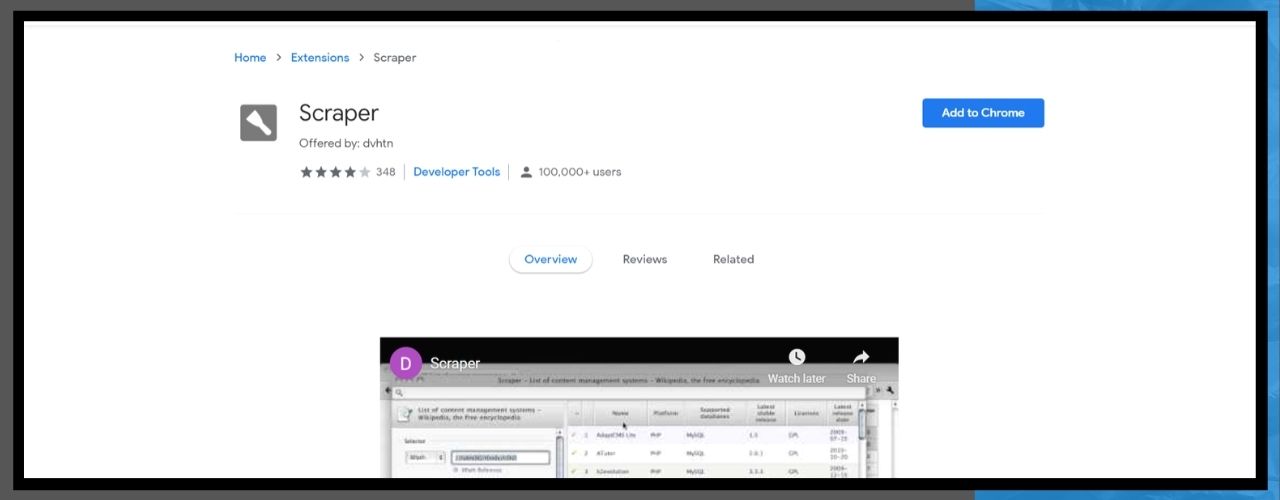Click the Watch later clock icon
Image resolution: width=1280 pixels, height=500 pixels.
pos(796,358)
